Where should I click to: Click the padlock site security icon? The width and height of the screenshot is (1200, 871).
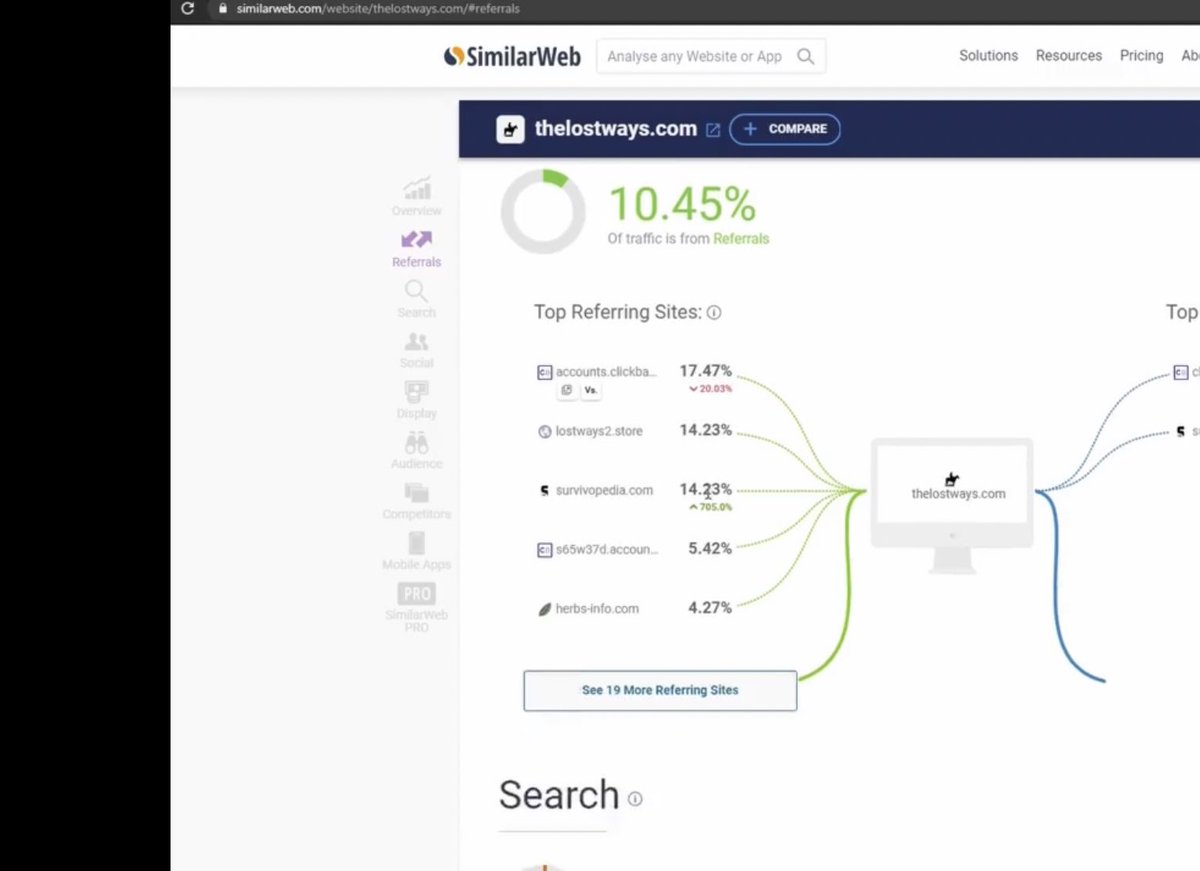point(222,9)
